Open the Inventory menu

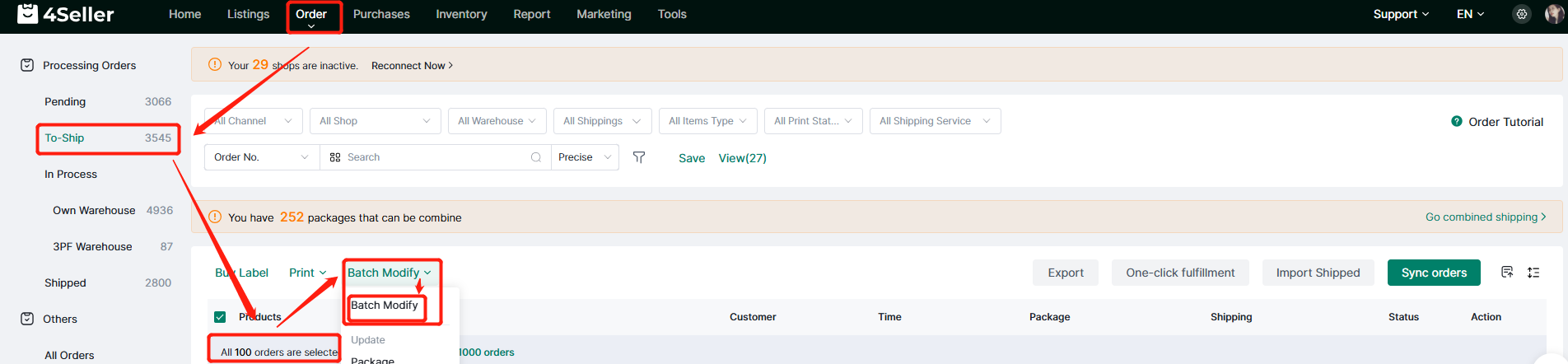[461, 14]
